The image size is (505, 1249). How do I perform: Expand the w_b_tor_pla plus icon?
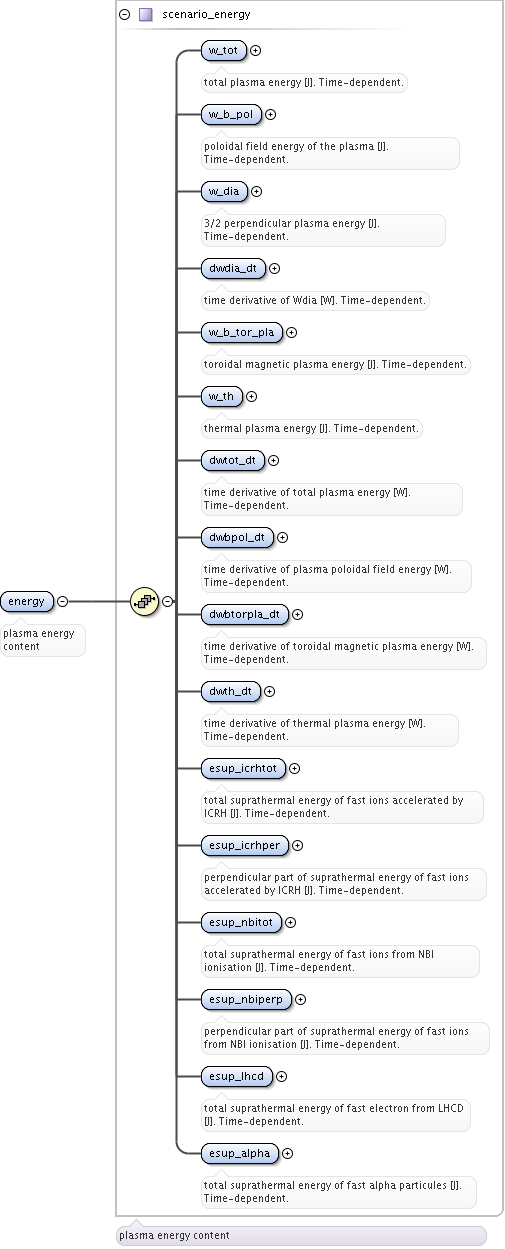(x=291, y=332)
